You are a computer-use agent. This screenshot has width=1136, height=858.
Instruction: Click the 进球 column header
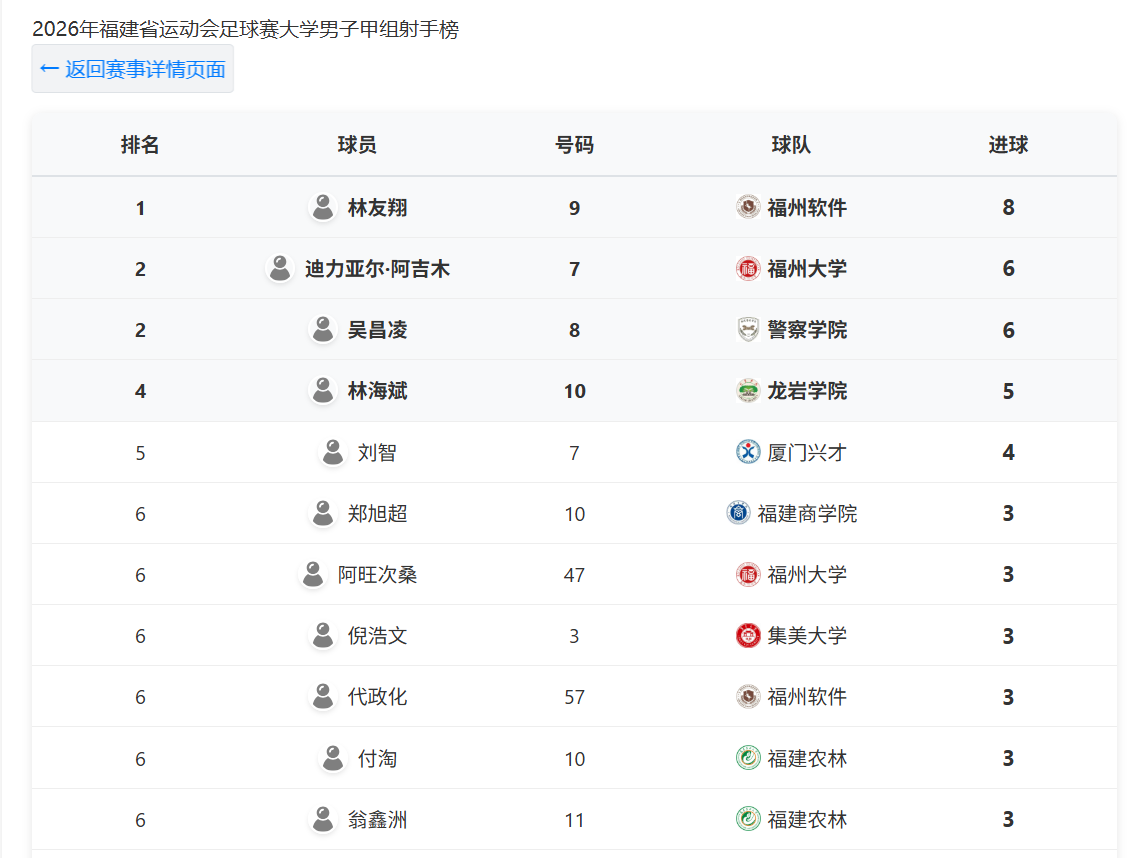(1008, 145)
